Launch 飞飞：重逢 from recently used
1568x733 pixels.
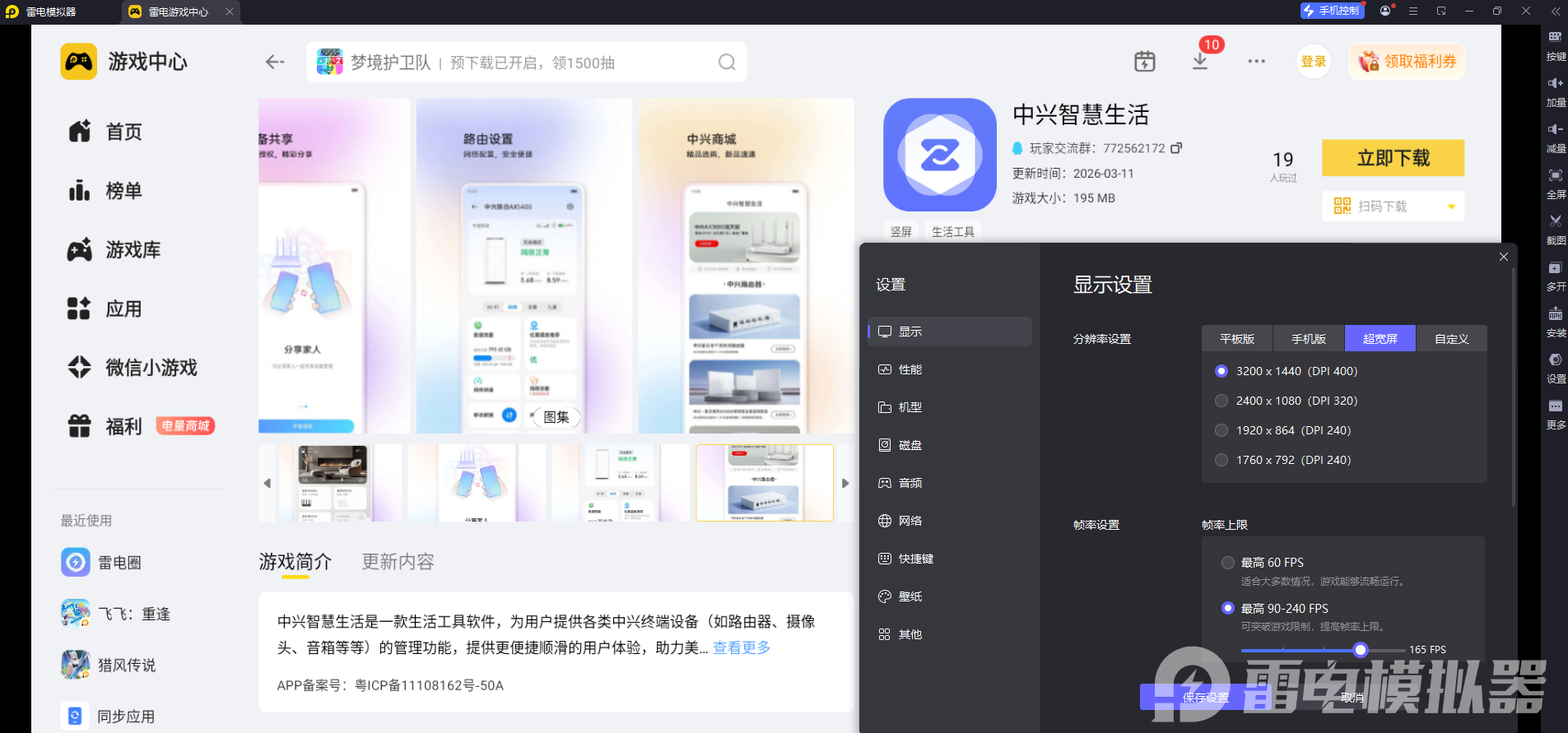(x=115, y=614)
